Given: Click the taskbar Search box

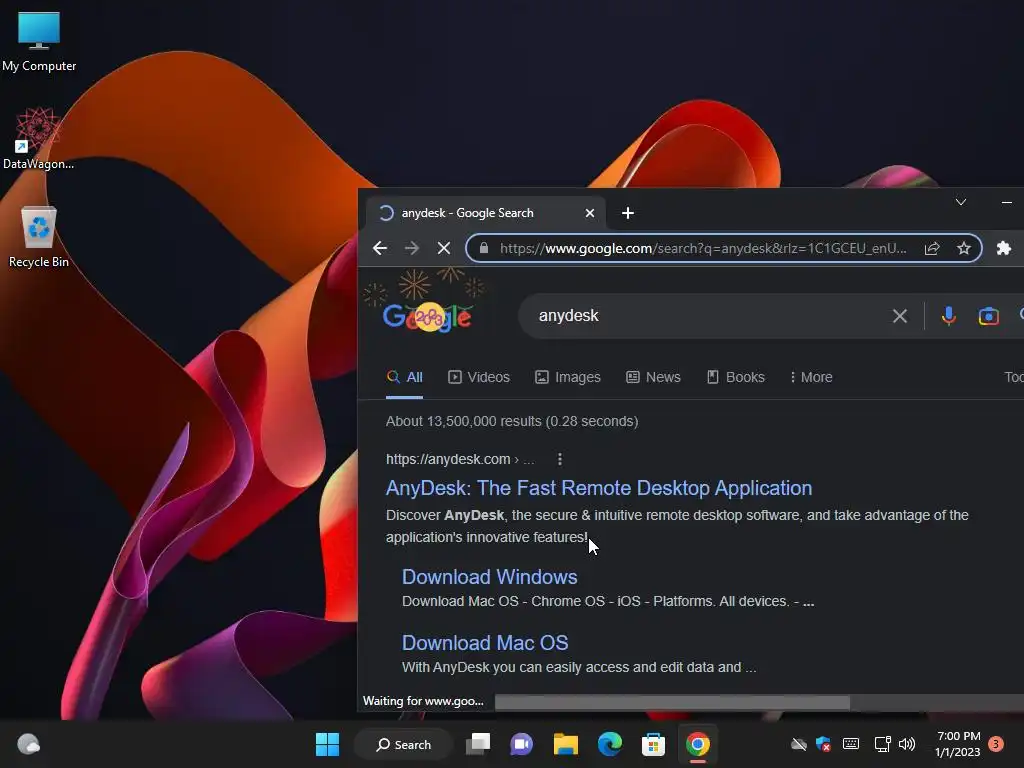Looking at the screenshot, I should coord(404,744).
